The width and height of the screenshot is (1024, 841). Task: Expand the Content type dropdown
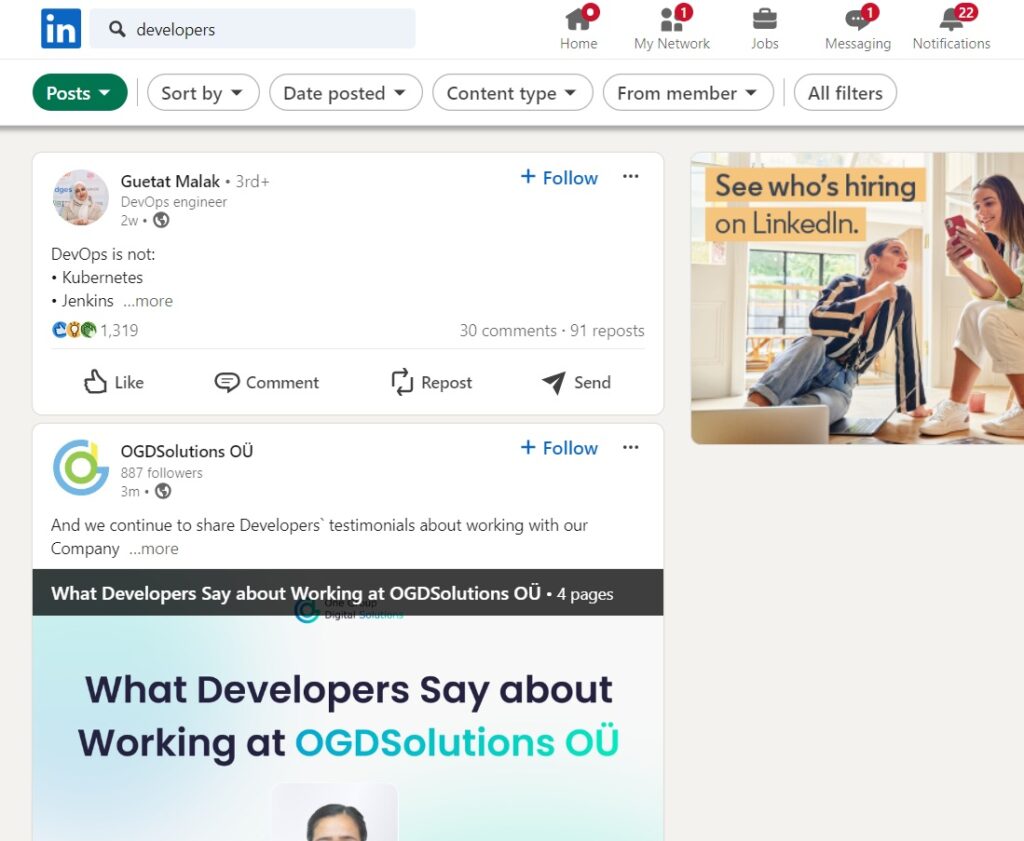click(x=511, y=93)
